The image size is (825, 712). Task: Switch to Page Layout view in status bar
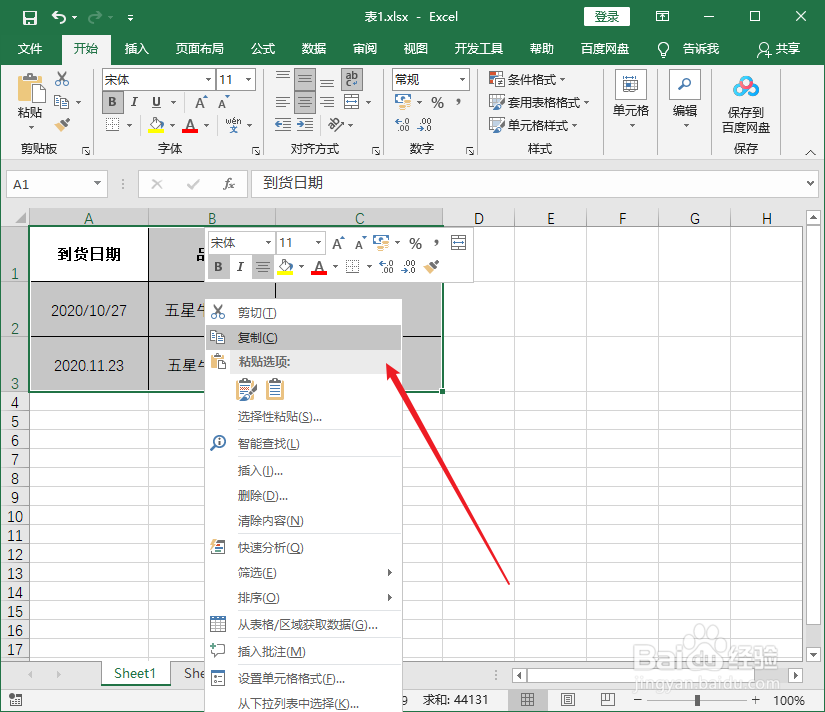click(568, 699)
